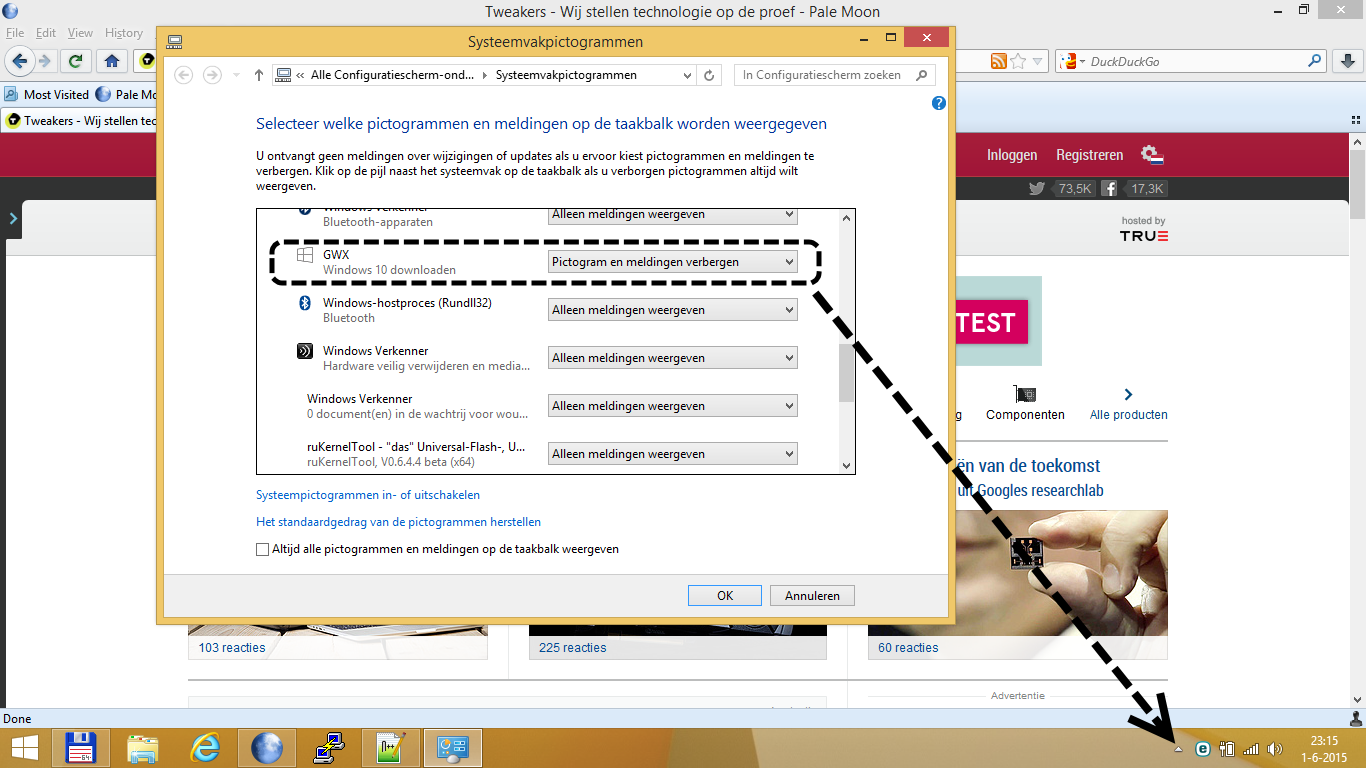Click Het standaardgedrag van de pictogrammen herstellen
Image resolution: width=1366 pixels, height=768 pixels.
pos(399,522)
